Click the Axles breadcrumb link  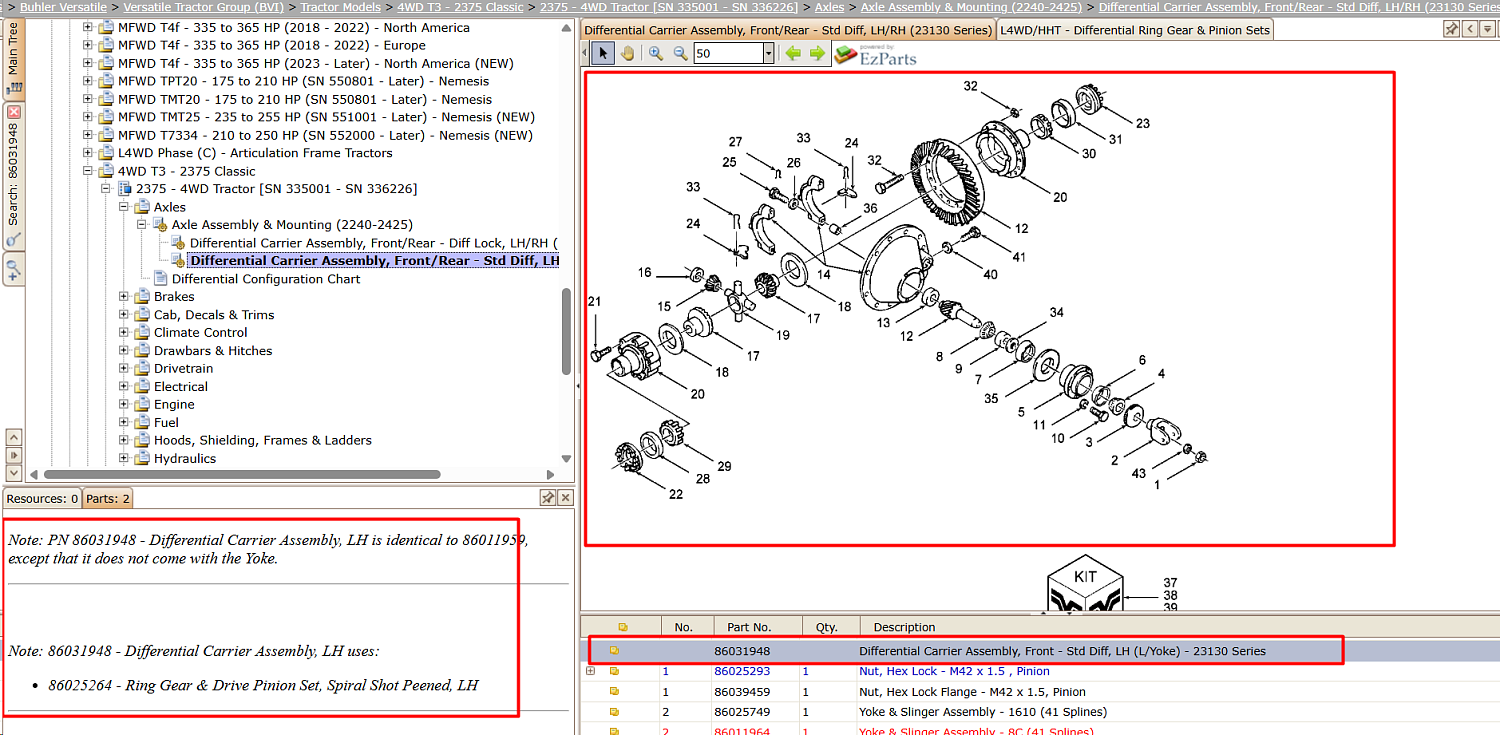[829, 7]
